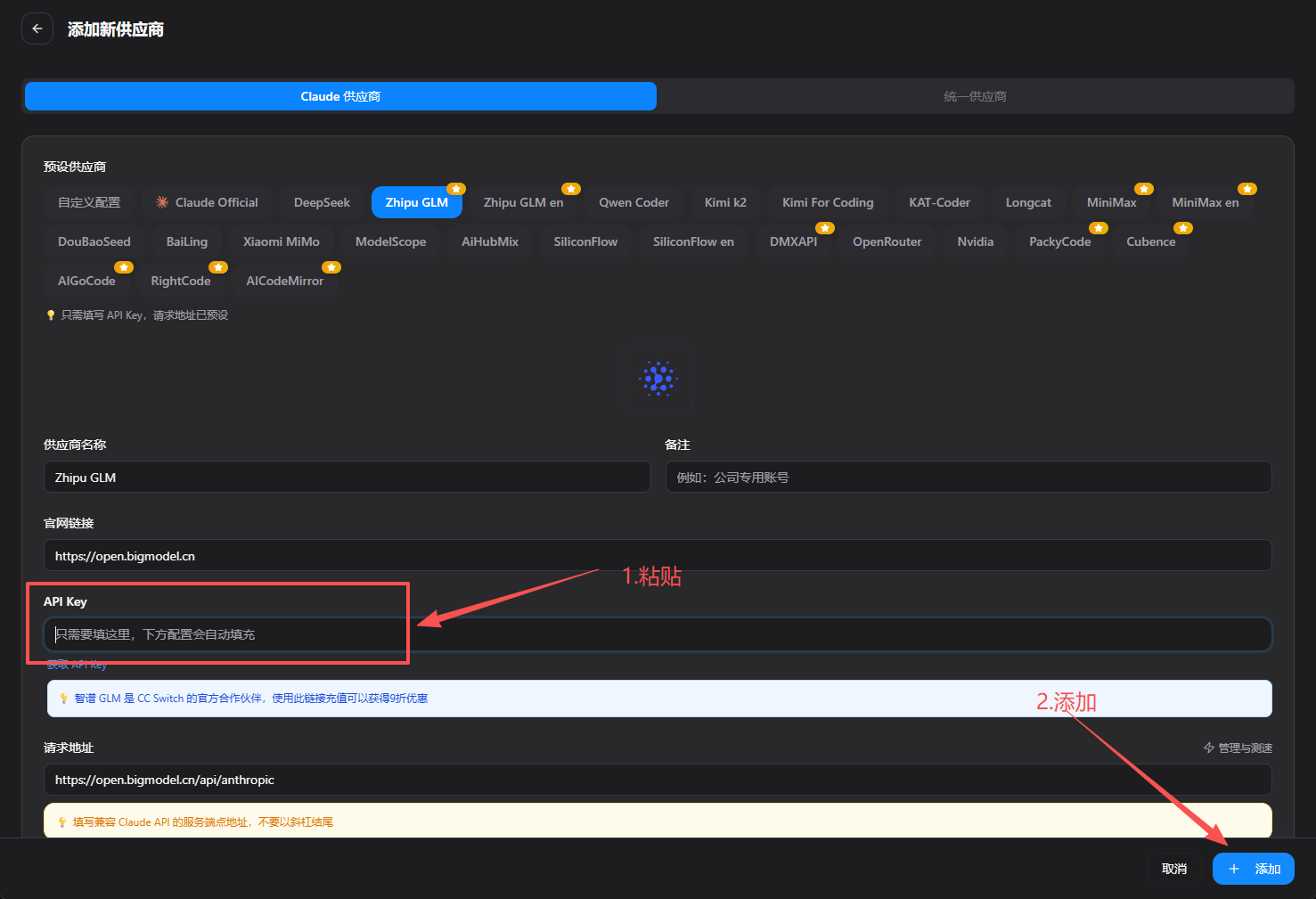The width and height of the screenshot is (1316, 899).
Task: Pick the OpenRouter preset provider
Action: pos(887,241)
